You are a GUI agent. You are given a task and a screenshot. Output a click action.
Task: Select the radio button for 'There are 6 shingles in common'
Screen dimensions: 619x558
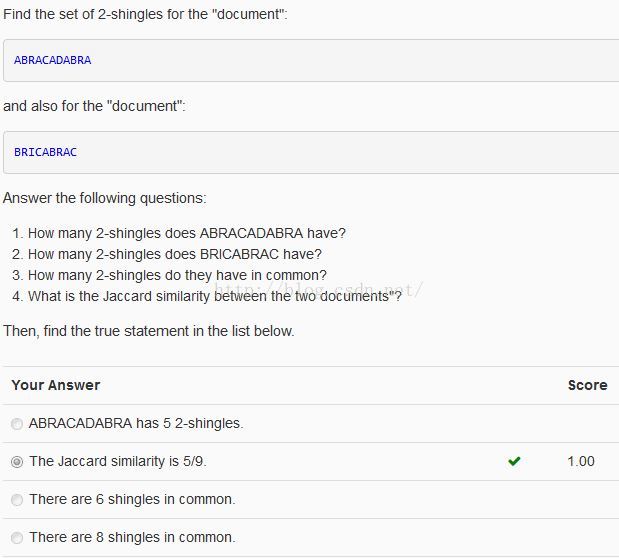click(x=17, y=500)
